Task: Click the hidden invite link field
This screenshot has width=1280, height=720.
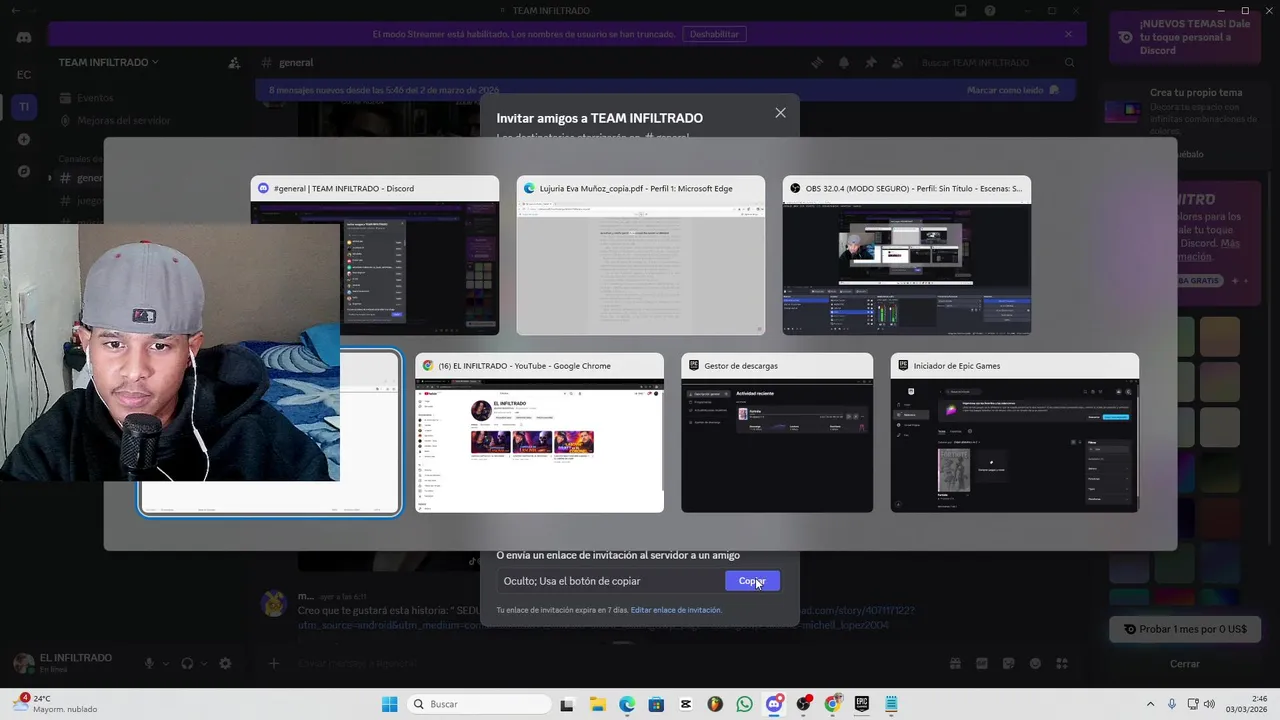Action: (612, 581)
